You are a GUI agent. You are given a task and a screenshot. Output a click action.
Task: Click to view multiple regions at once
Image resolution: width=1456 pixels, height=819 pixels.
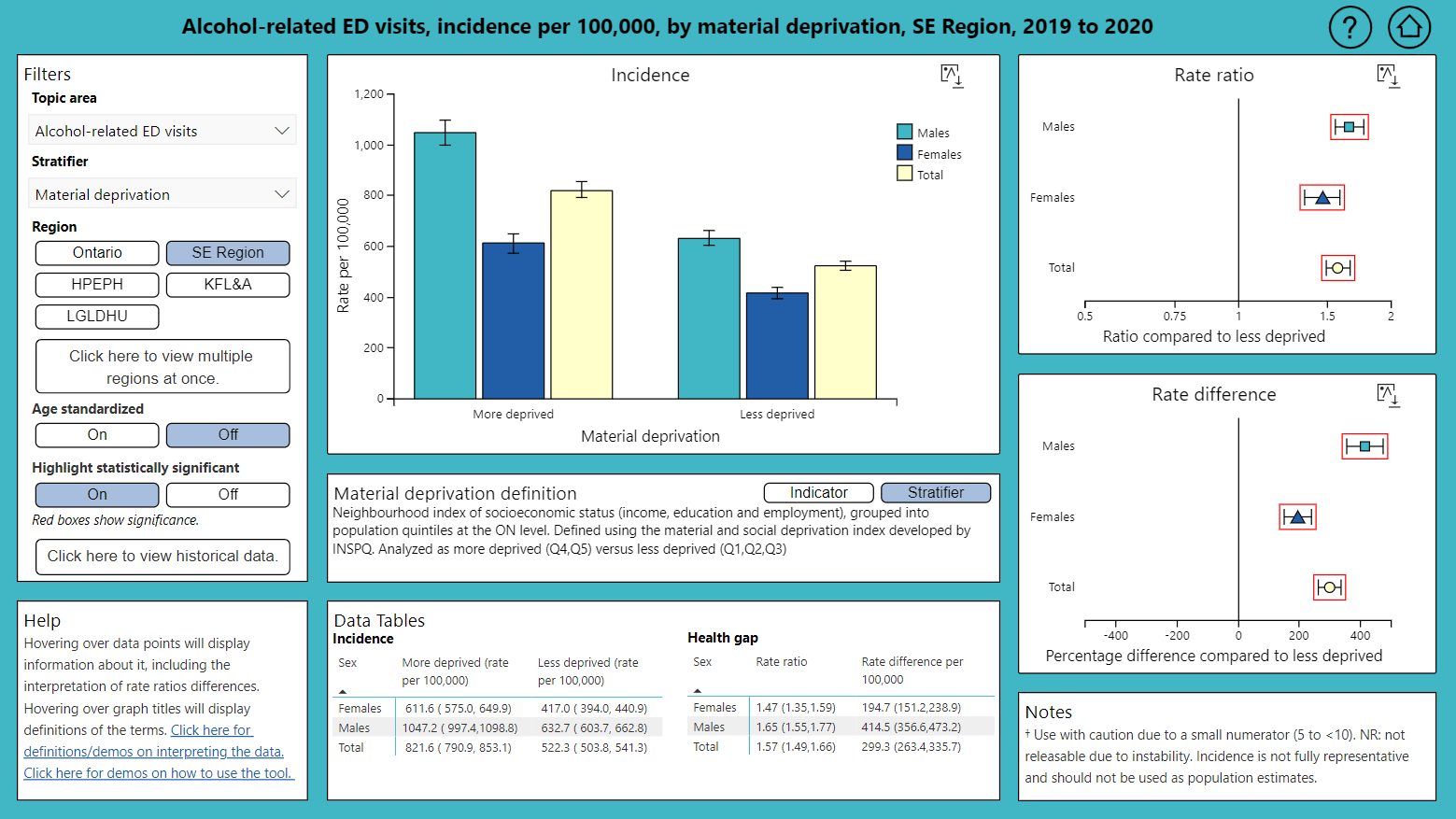pos(163,366)
